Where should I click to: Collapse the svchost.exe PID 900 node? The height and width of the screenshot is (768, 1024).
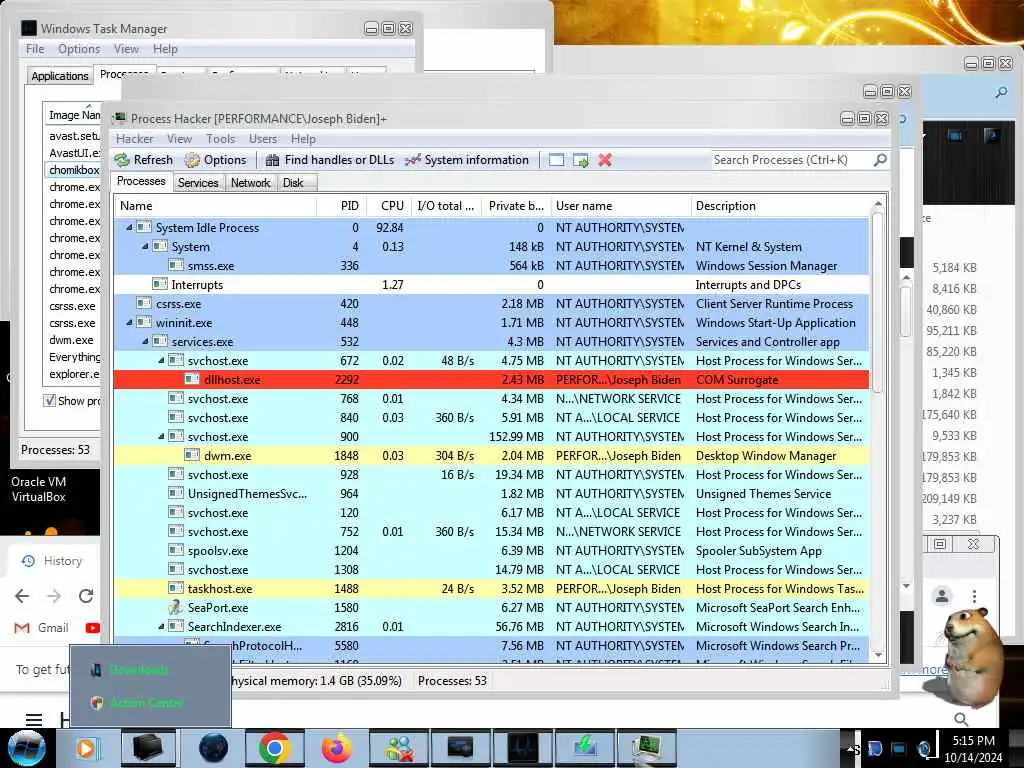(x=161, y=436)
